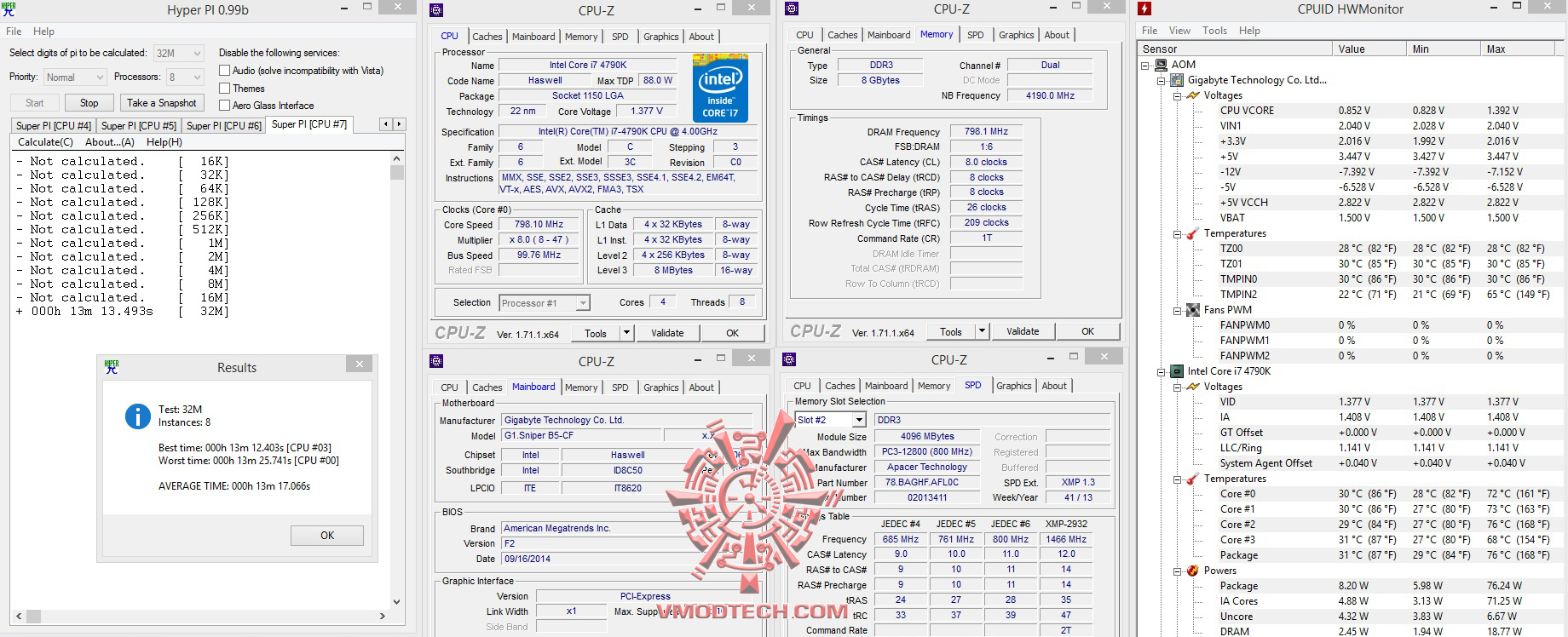The height and width of the screenshot is (637, 1568).
Task: Click OK in the Results dialog
Action: click(x=327, y=536)
